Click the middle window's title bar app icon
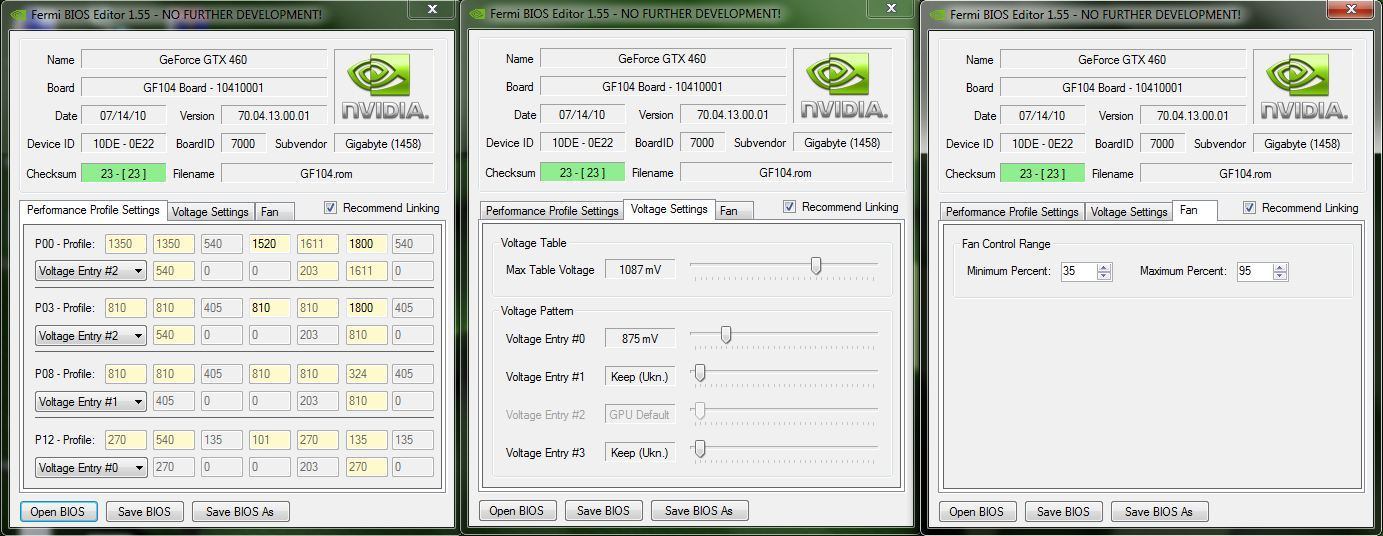This screenshot has width=1383, height=536. coord(476,14)
